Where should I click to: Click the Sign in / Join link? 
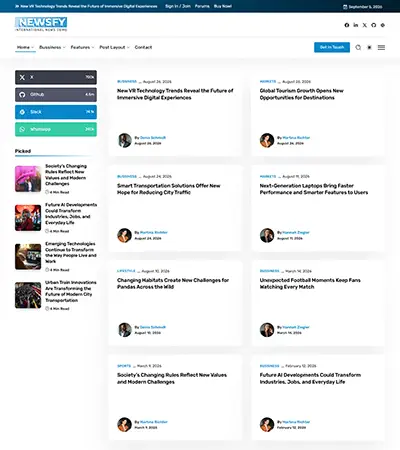[x=178, y=6]
